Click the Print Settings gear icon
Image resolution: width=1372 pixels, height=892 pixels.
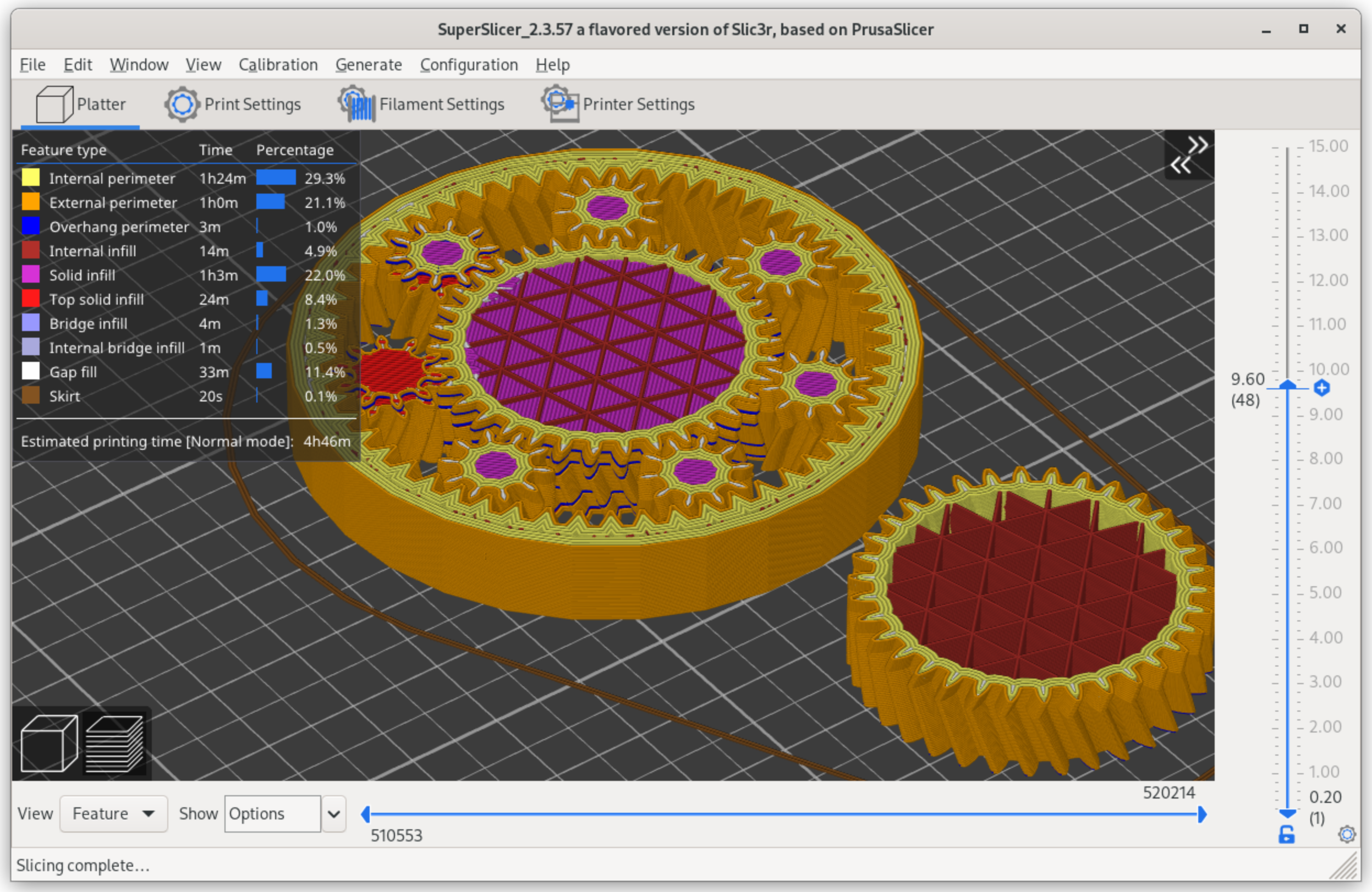pos(182,104)
